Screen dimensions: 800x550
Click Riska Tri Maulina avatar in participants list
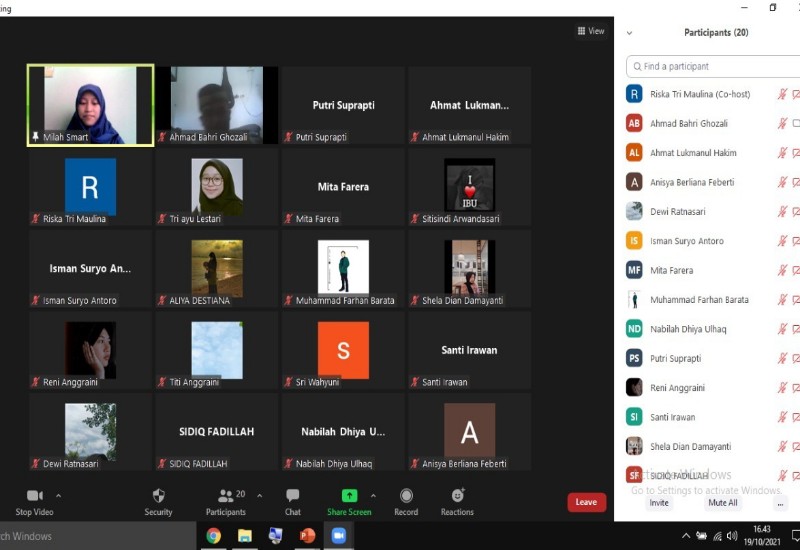(634, 94)
